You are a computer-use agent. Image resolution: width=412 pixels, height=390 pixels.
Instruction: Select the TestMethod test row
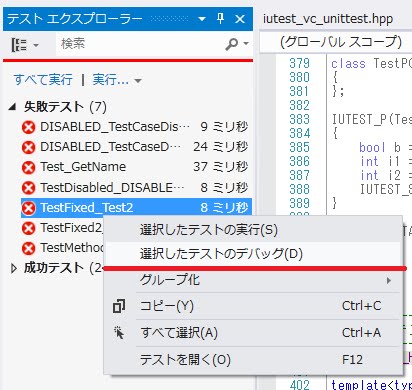point(62,248)
